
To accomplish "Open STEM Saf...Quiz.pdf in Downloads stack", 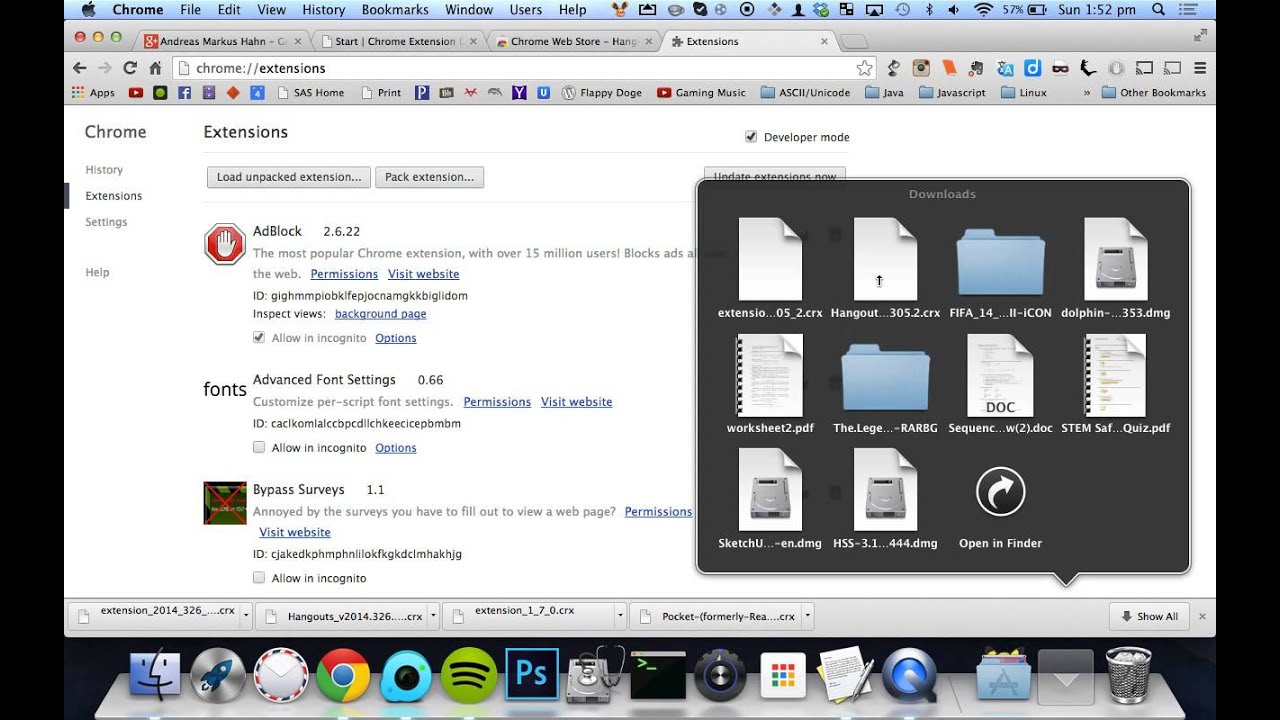I will coord(1115,384).
